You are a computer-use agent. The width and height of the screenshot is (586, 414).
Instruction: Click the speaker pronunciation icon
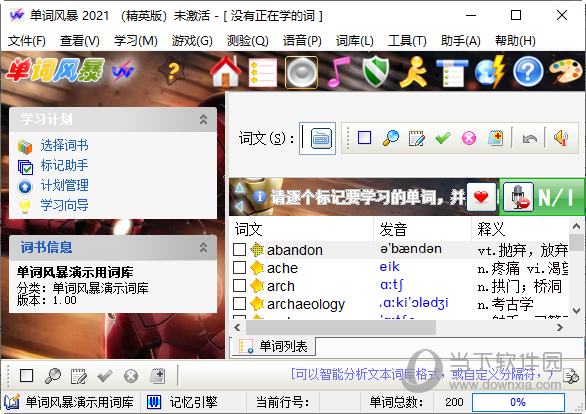coord(561,138)
